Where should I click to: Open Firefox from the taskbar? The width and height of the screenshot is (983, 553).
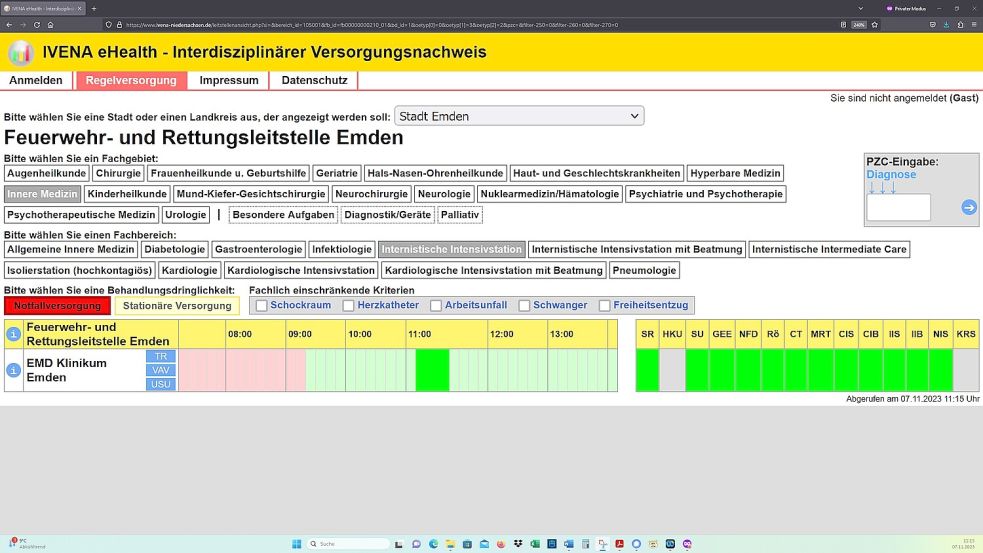tap(501, 544)
